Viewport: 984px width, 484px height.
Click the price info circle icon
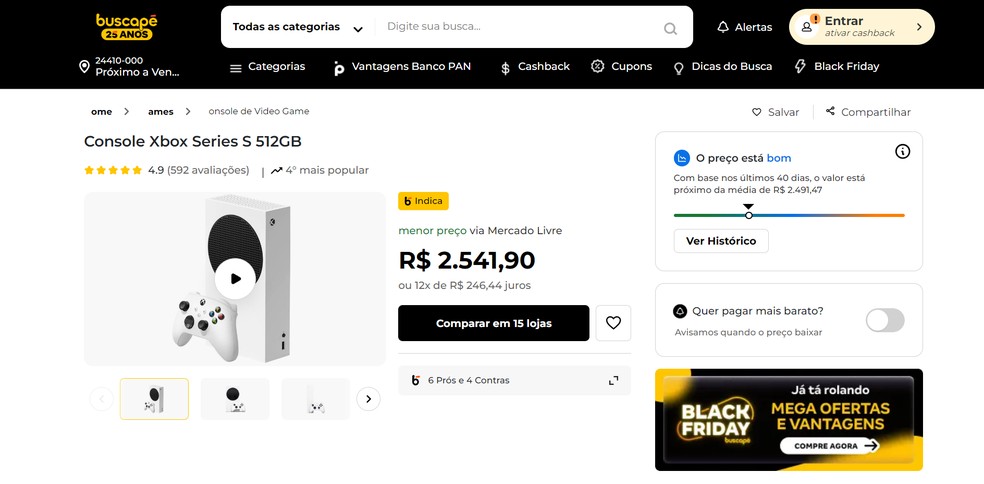tap(902, 151)
